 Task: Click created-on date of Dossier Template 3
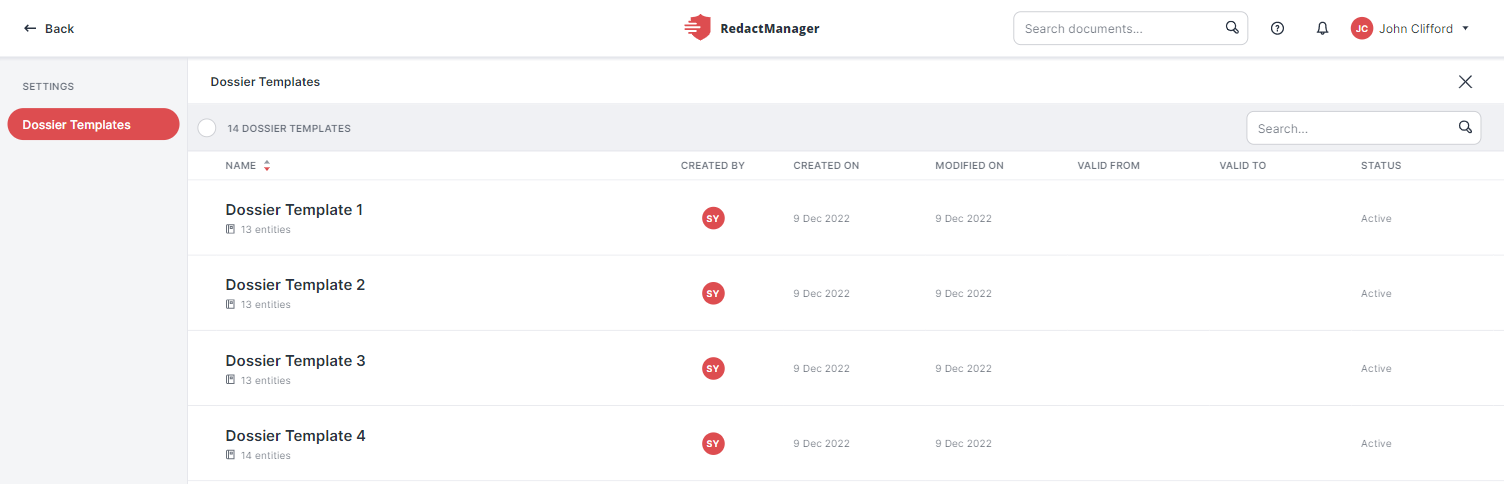tap(821, 369)
